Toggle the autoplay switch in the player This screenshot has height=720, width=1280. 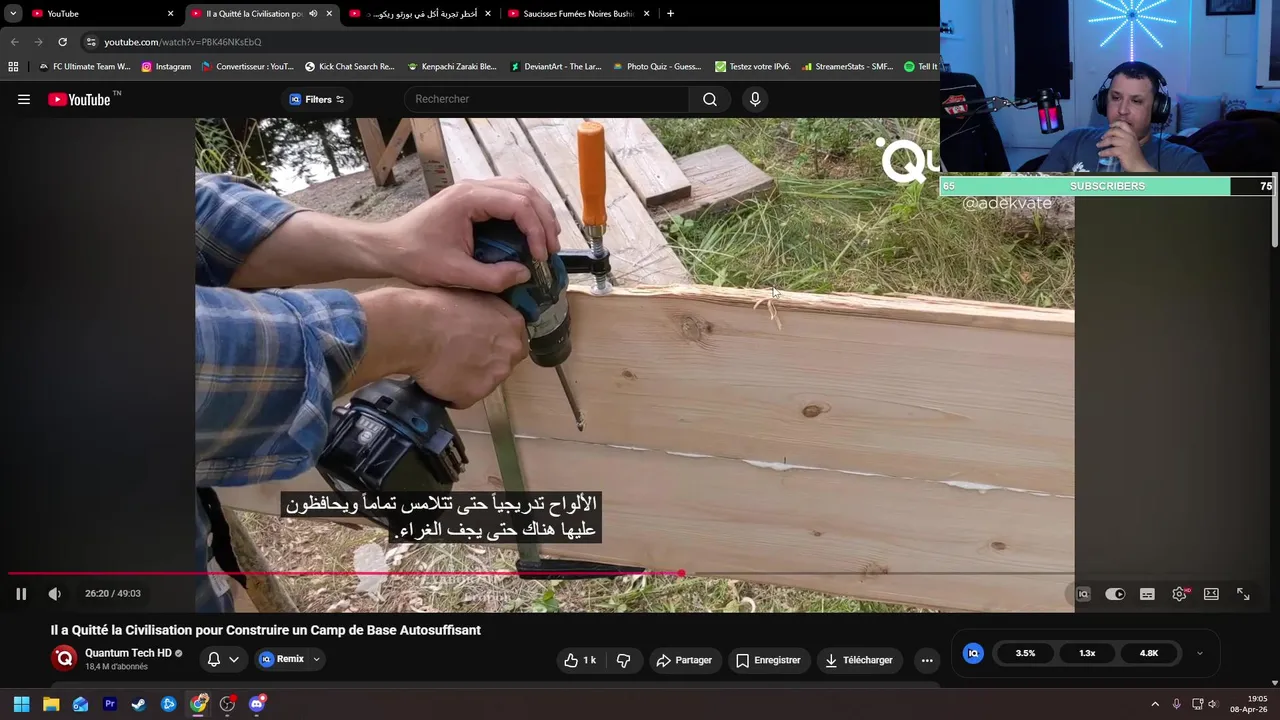coord(1115,594)
